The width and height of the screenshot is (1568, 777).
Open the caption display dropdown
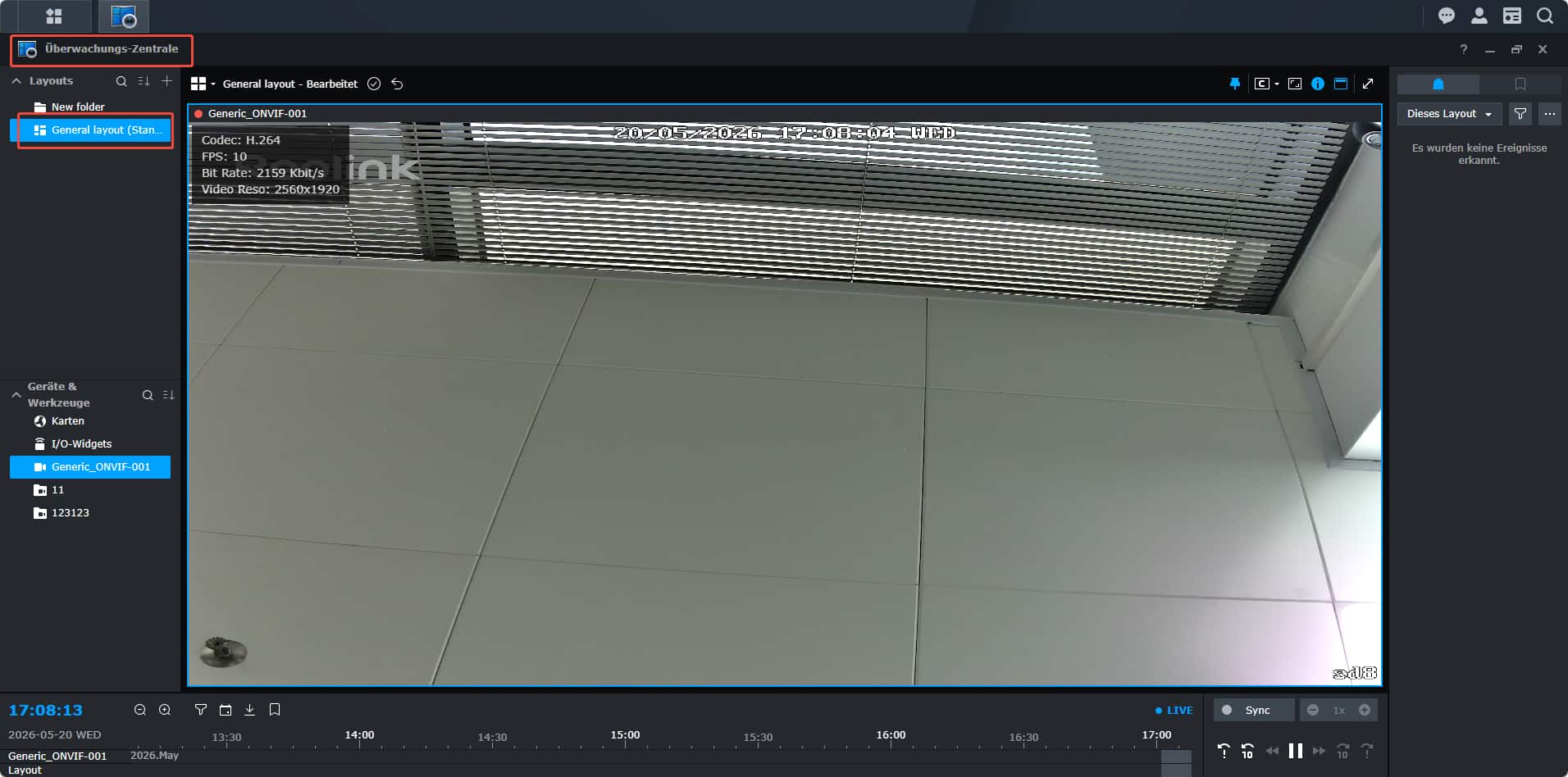[x=1266, y=84]
